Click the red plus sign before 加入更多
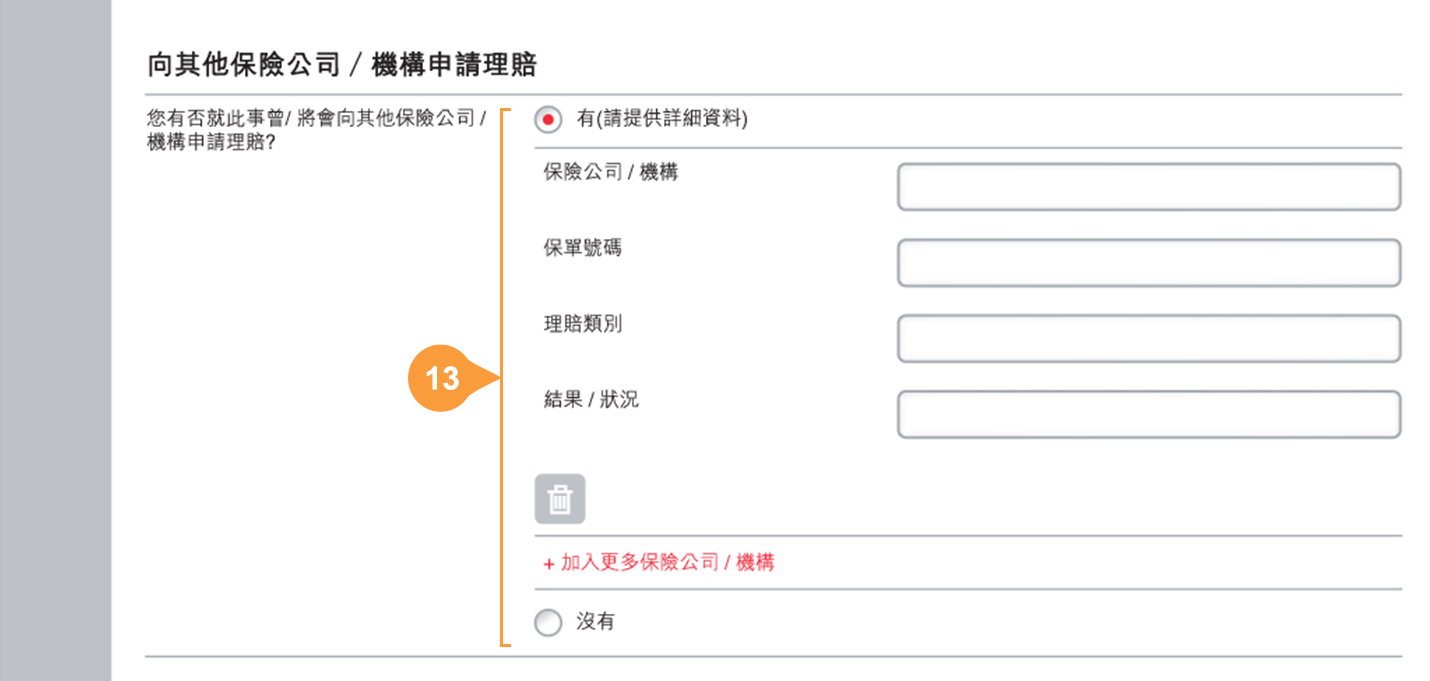1430x681 pixels. point(549,564)
